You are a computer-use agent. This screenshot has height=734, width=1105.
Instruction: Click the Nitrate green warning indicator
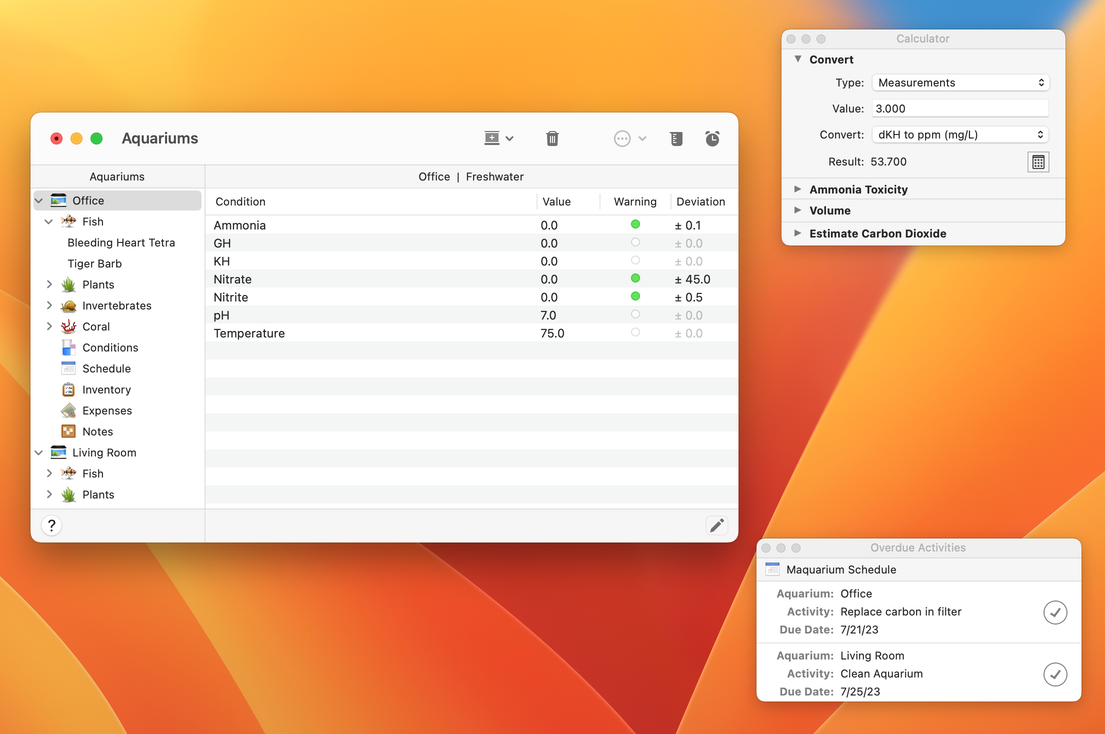635,279
